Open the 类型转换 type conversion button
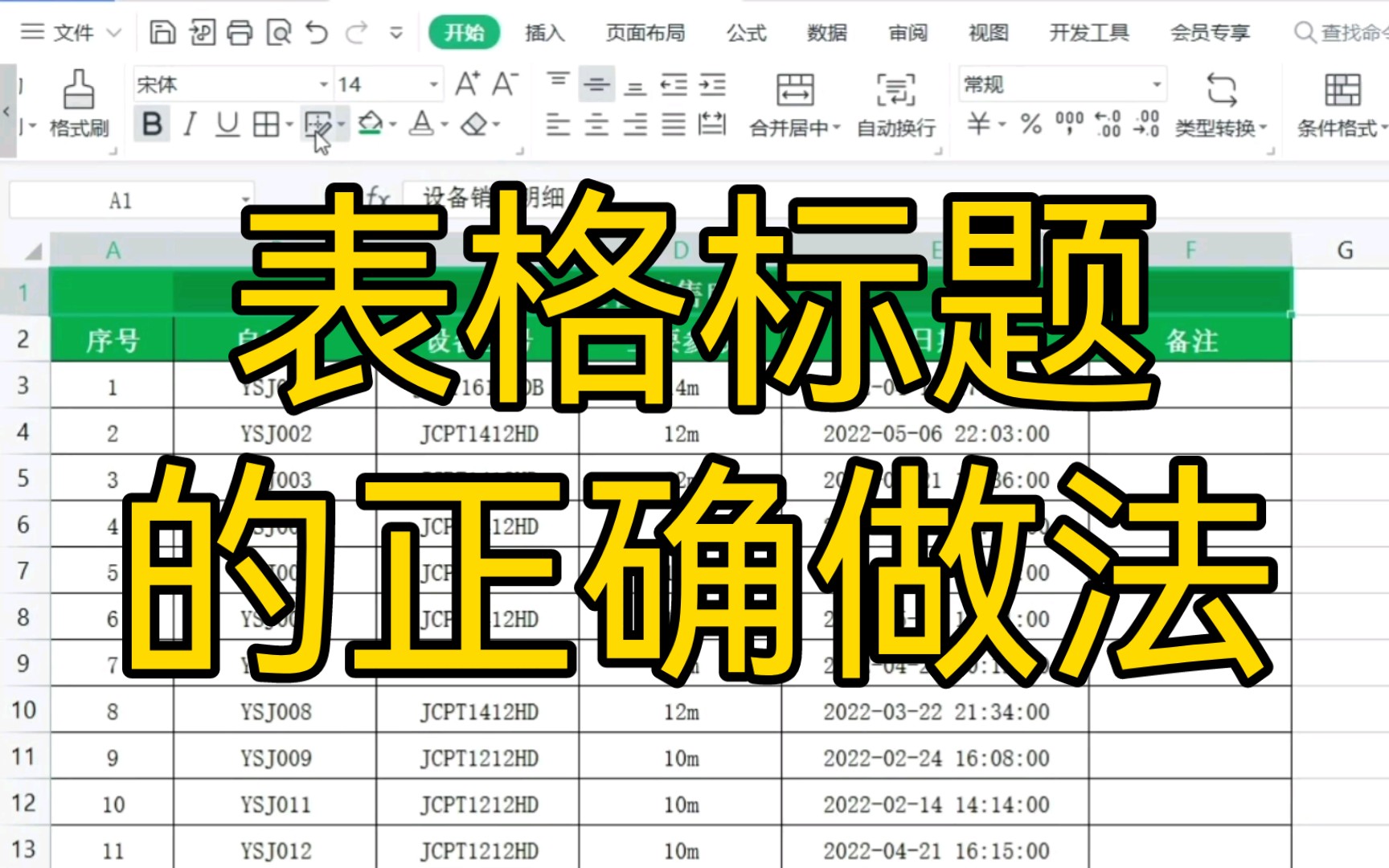1389x868 pixels. (1221, 104)
